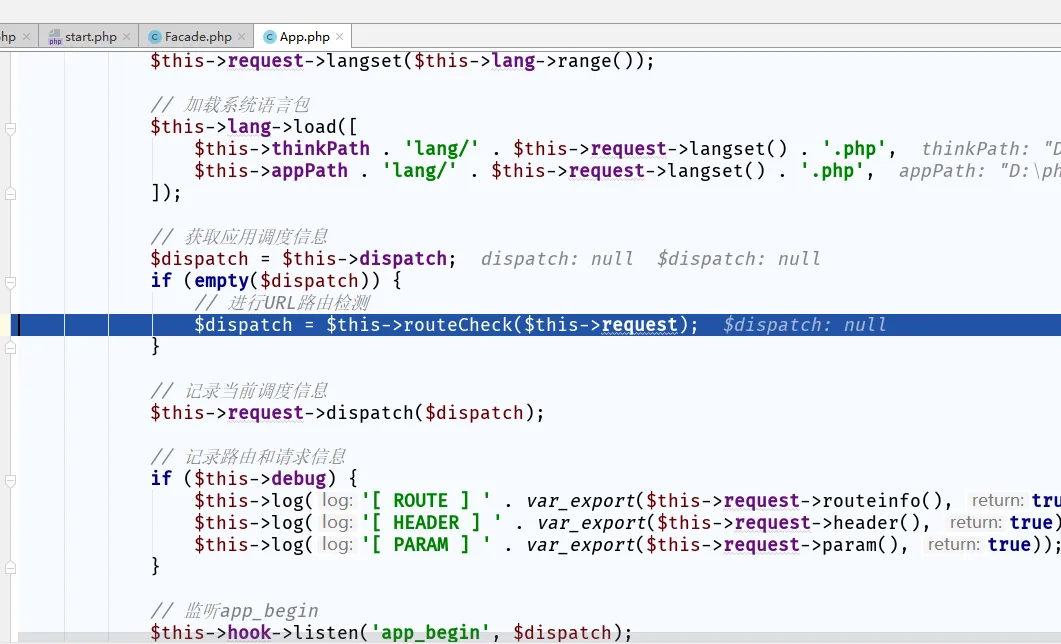Click the start.php PHP file icon
Screen dimensions: 1061x644
point(55,37)
